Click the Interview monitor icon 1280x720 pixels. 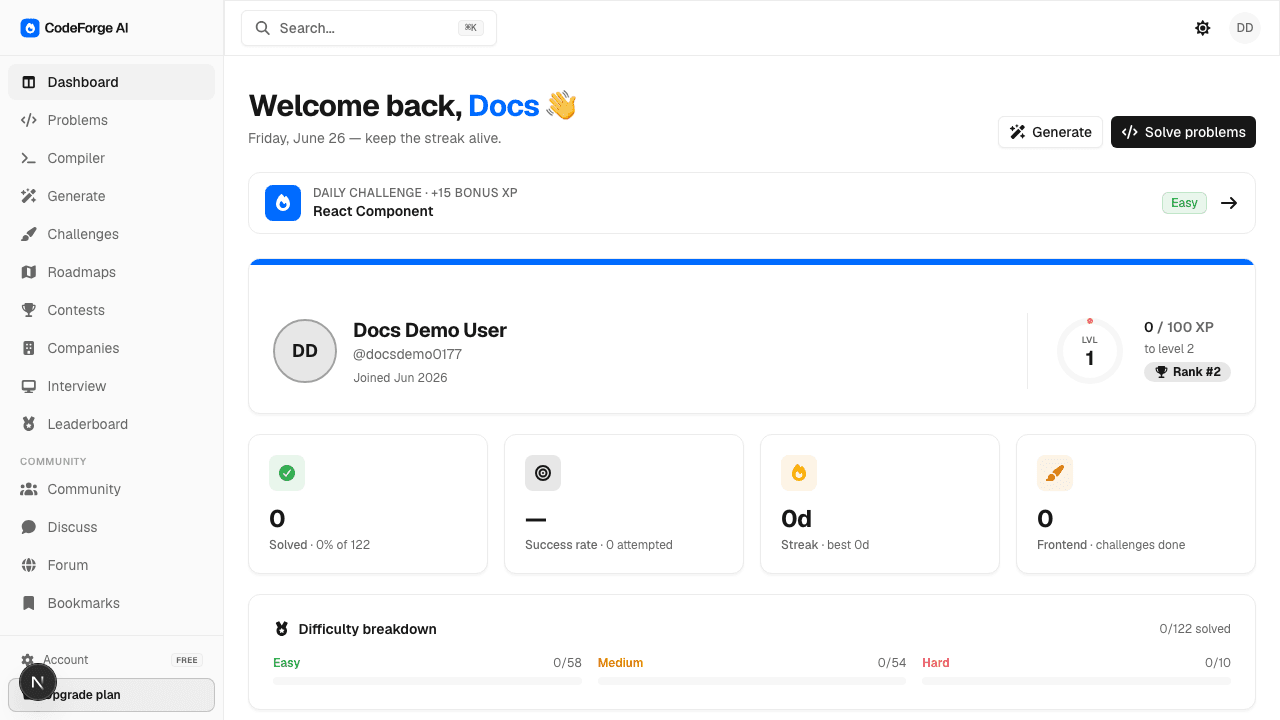29,386
